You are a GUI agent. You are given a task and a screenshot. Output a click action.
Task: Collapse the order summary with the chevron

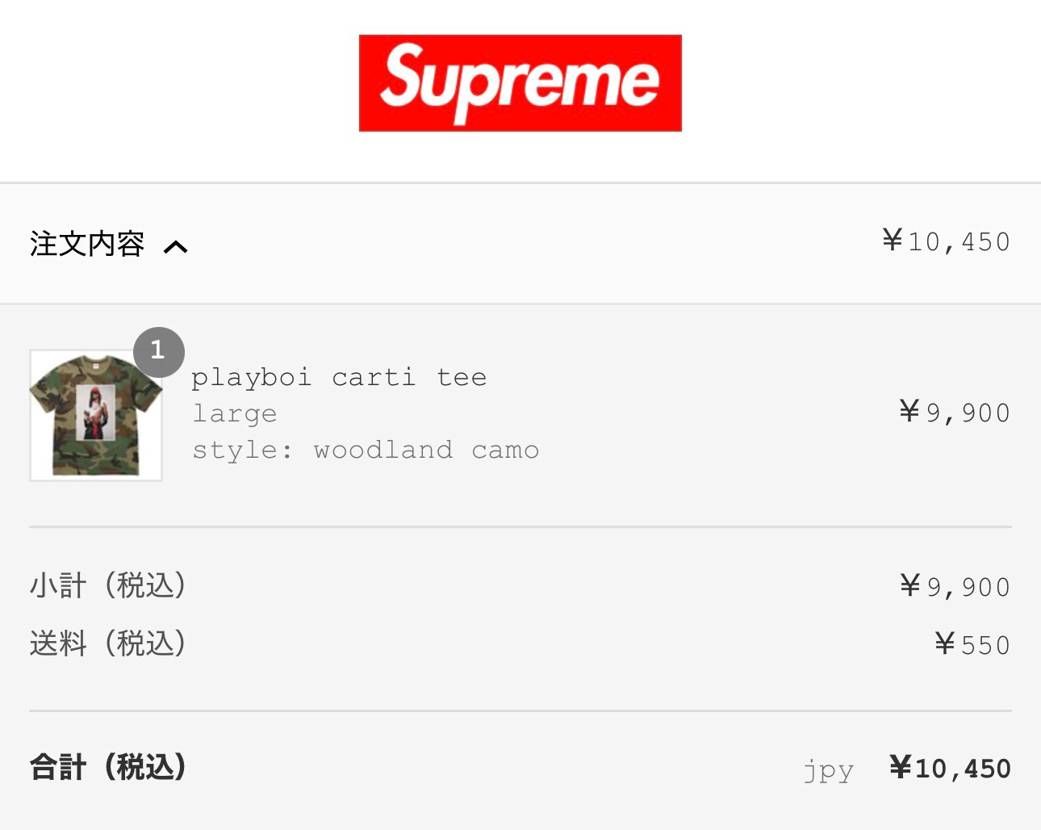176,247
